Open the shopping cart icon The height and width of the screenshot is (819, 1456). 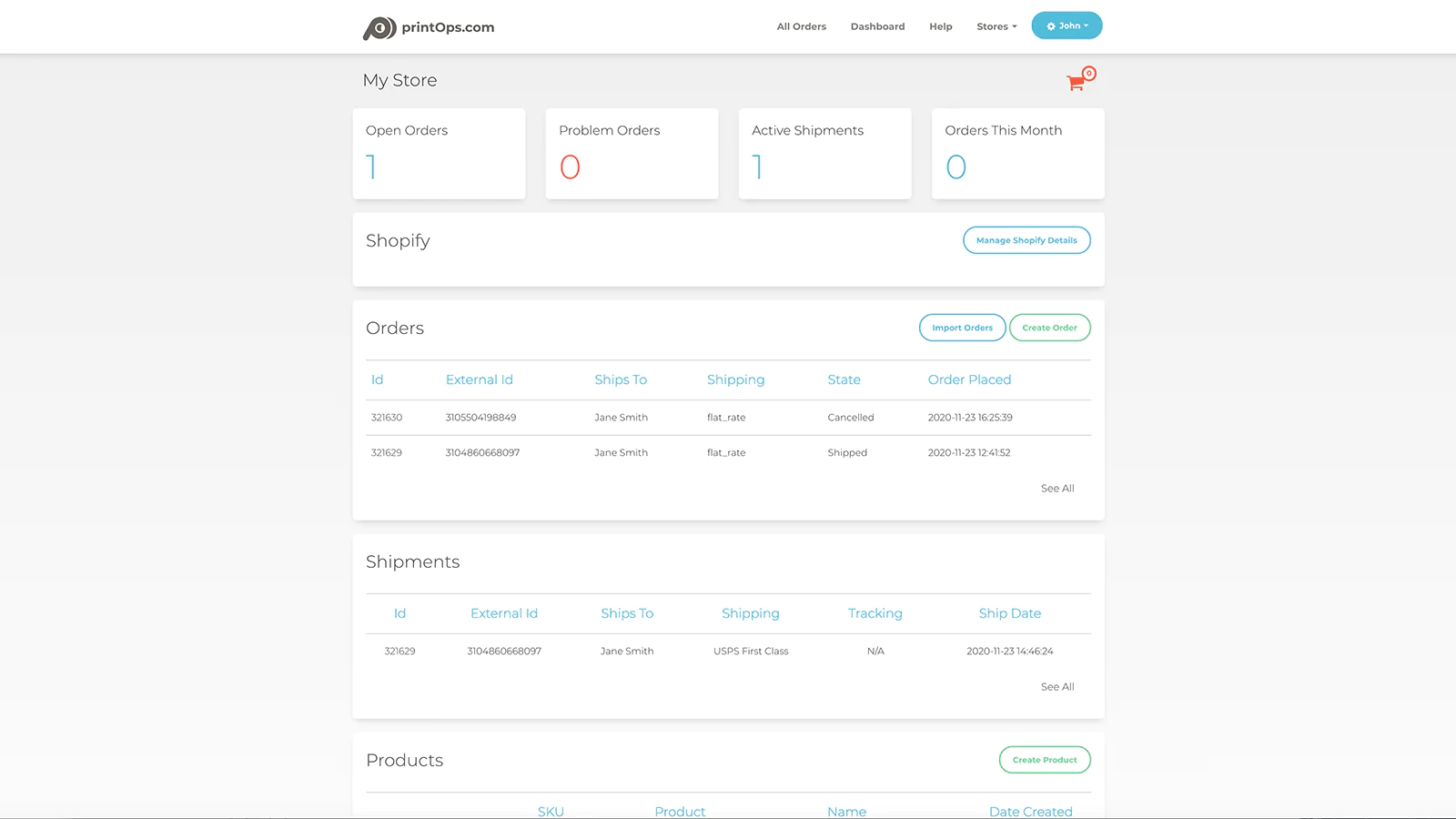point(1076,83)
